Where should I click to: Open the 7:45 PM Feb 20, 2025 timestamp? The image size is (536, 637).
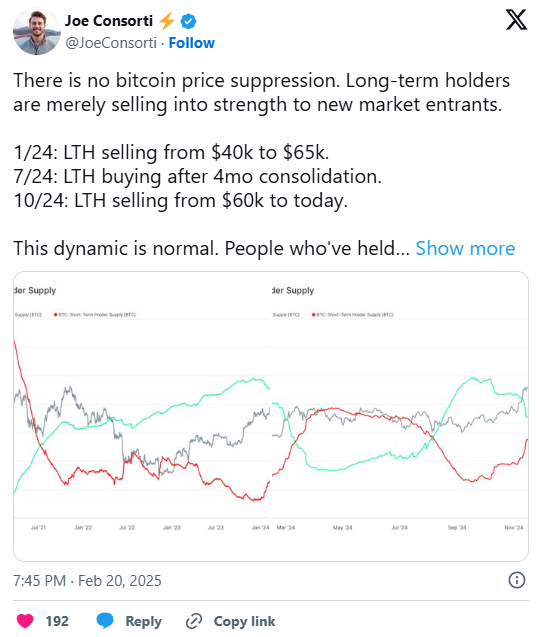pyautogui.click(x=87, y=581)
